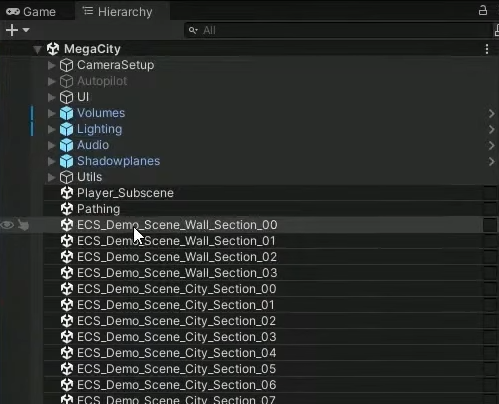This screenshot has width=499, height=404.
Task: Click the search magnifier icon
Action: (193, 30)
